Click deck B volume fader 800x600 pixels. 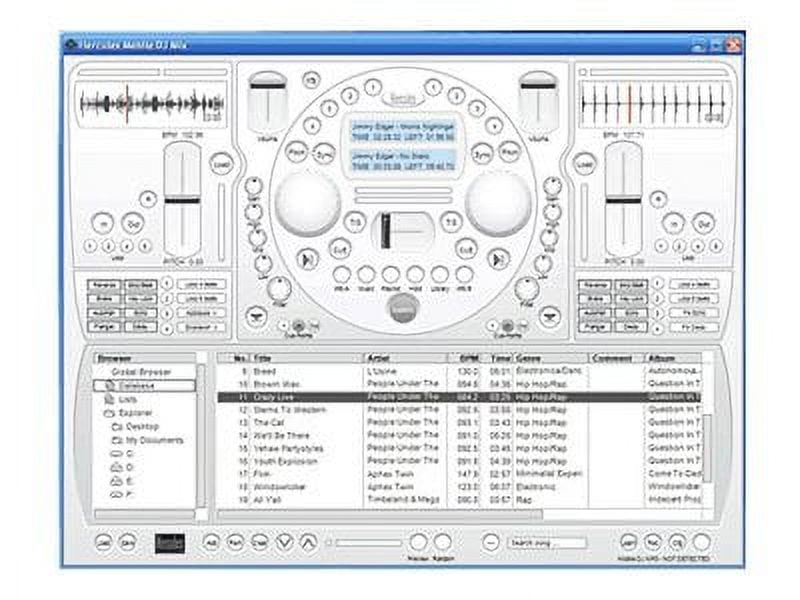pyautogui.click(x=538, y=102)
